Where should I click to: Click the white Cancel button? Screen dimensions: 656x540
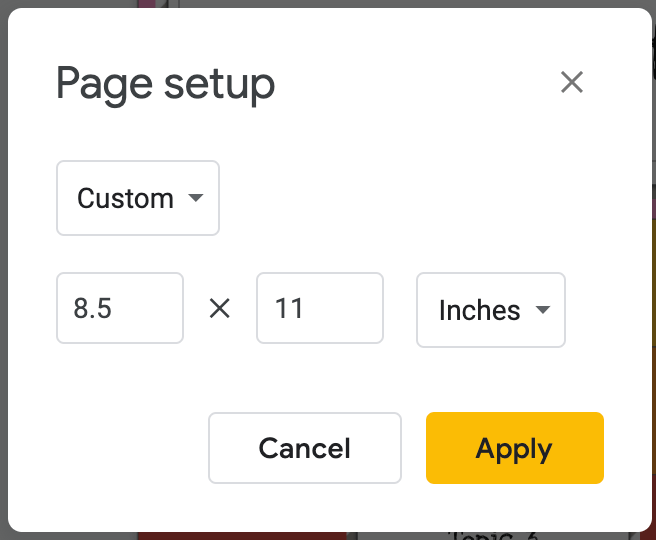[x=304, y=448]
